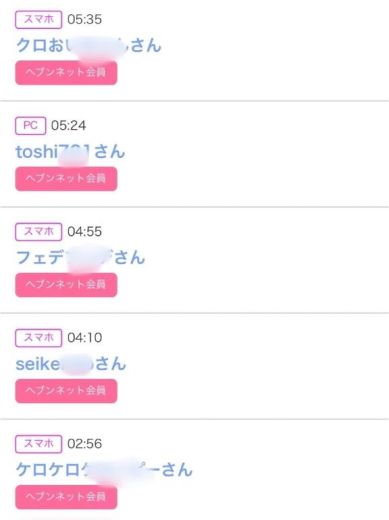
Task: Click the PC device tag beside 05:24
Action: [31, 126]
